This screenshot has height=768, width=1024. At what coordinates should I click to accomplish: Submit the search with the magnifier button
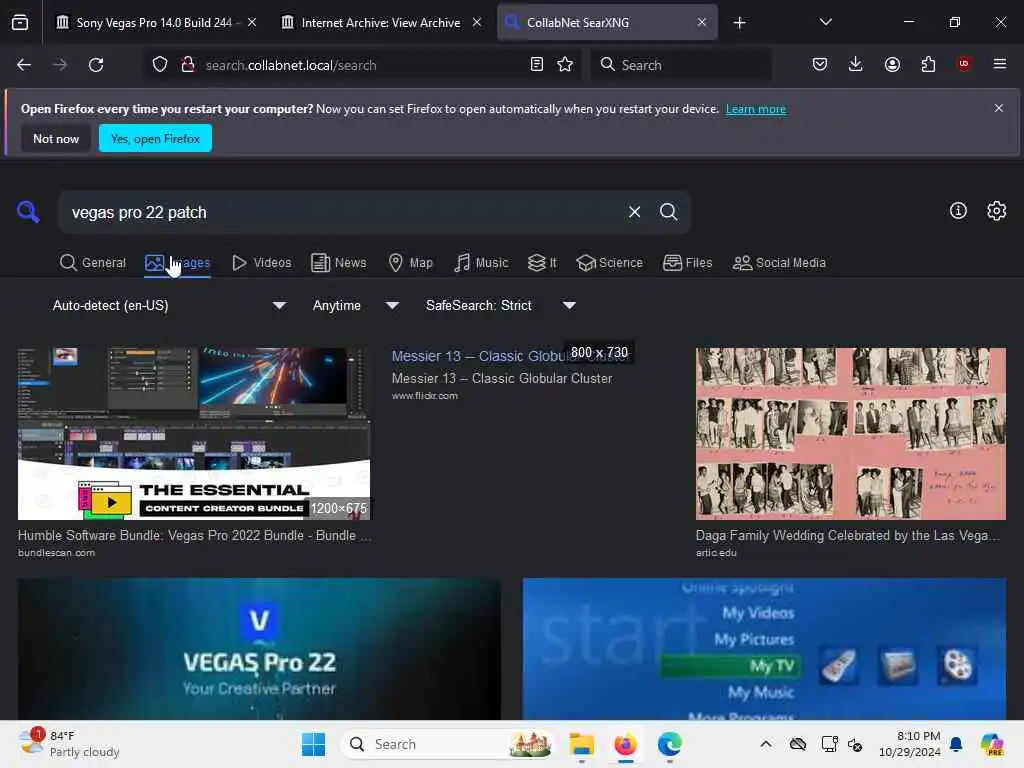669,212
